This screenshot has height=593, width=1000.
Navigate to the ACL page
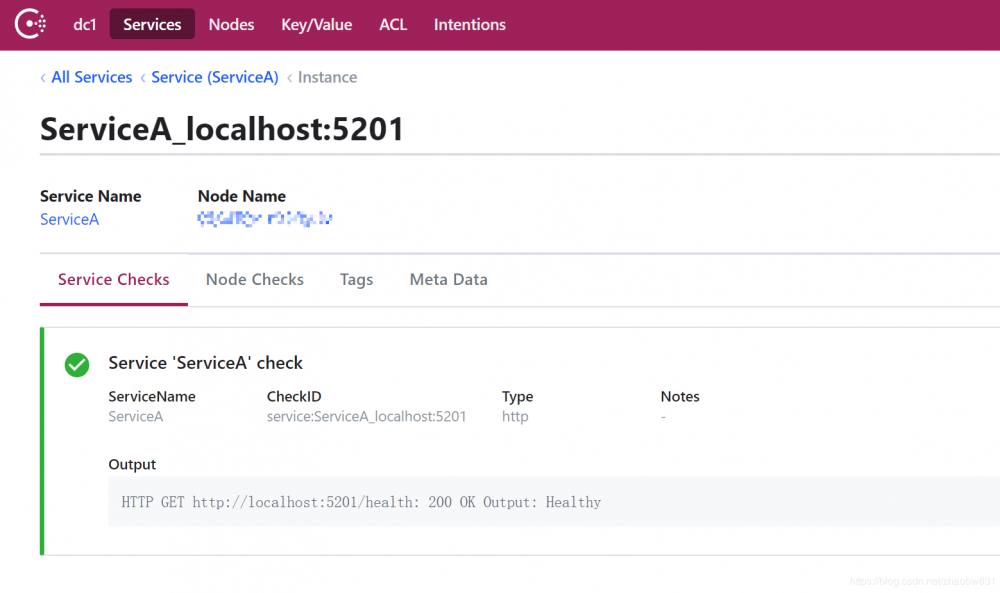coord(393,25)
